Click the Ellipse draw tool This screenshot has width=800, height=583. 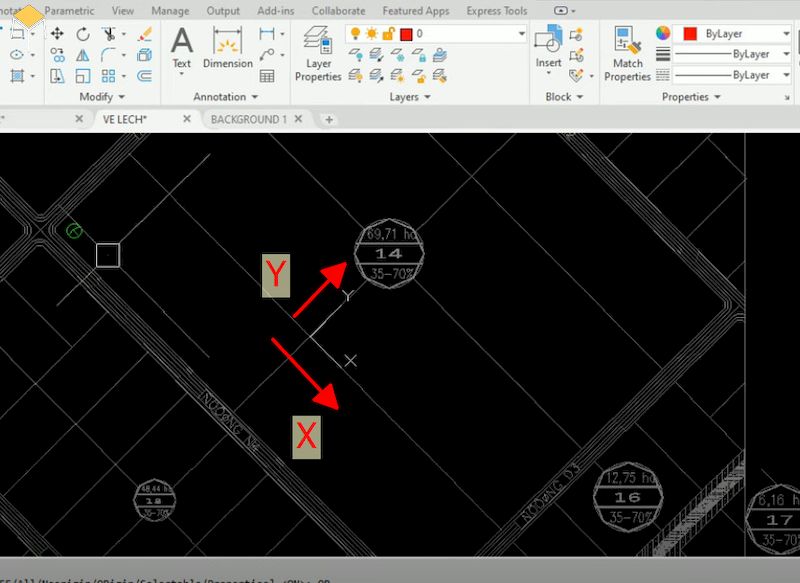17,55
